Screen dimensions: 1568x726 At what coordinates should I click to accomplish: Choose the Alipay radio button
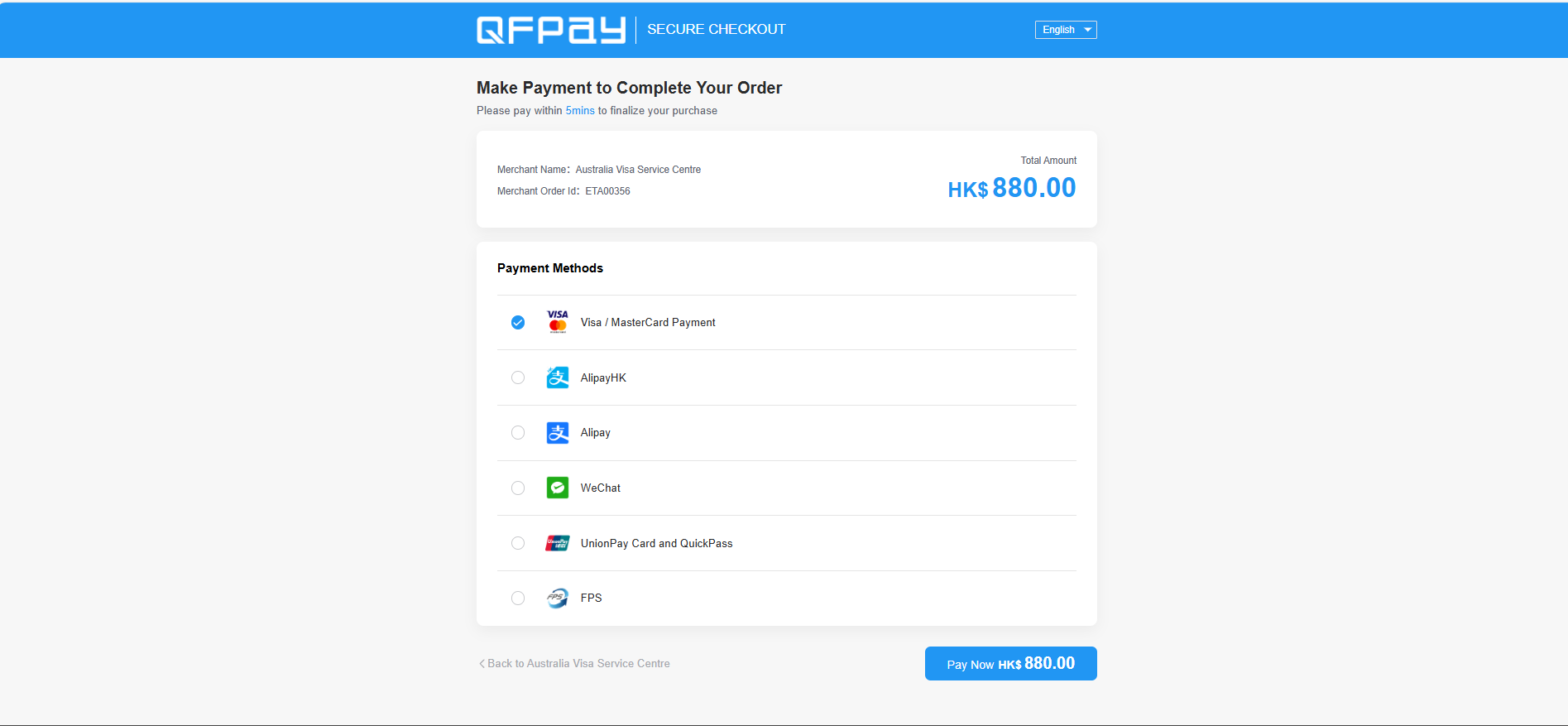[518, 433]
